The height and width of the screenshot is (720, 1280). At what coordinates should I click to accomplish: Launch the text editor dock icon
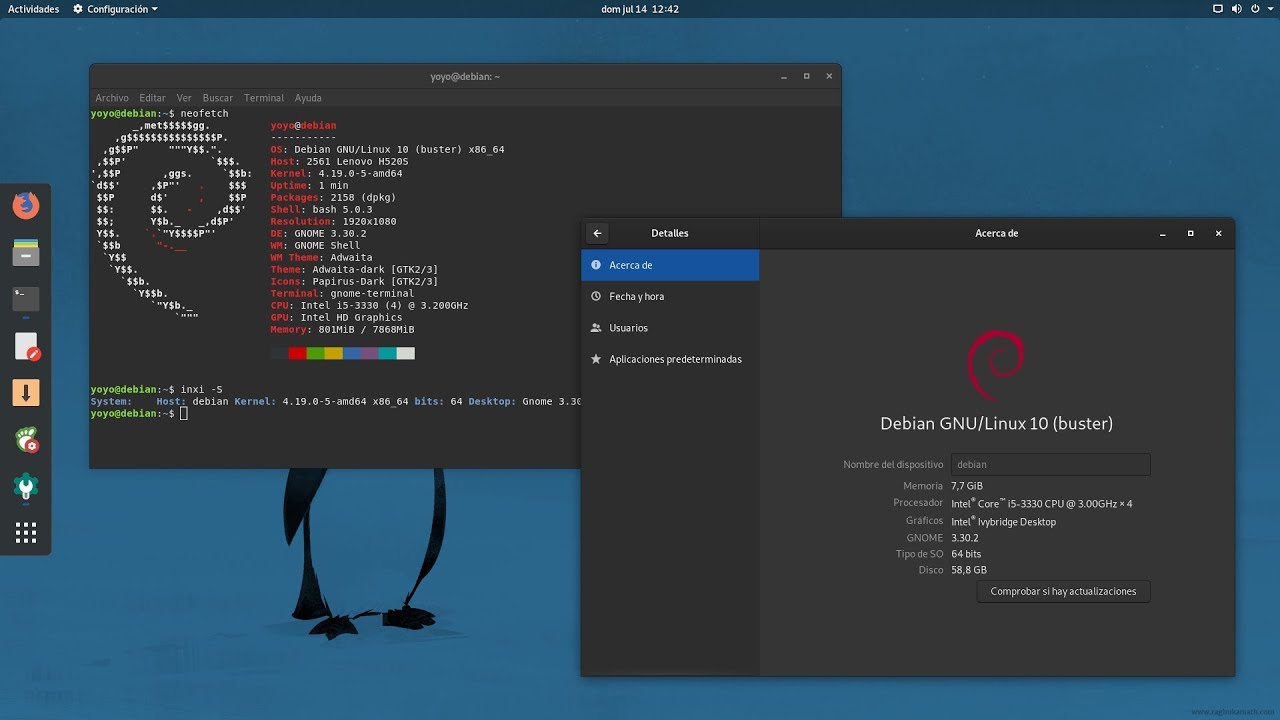26,346
